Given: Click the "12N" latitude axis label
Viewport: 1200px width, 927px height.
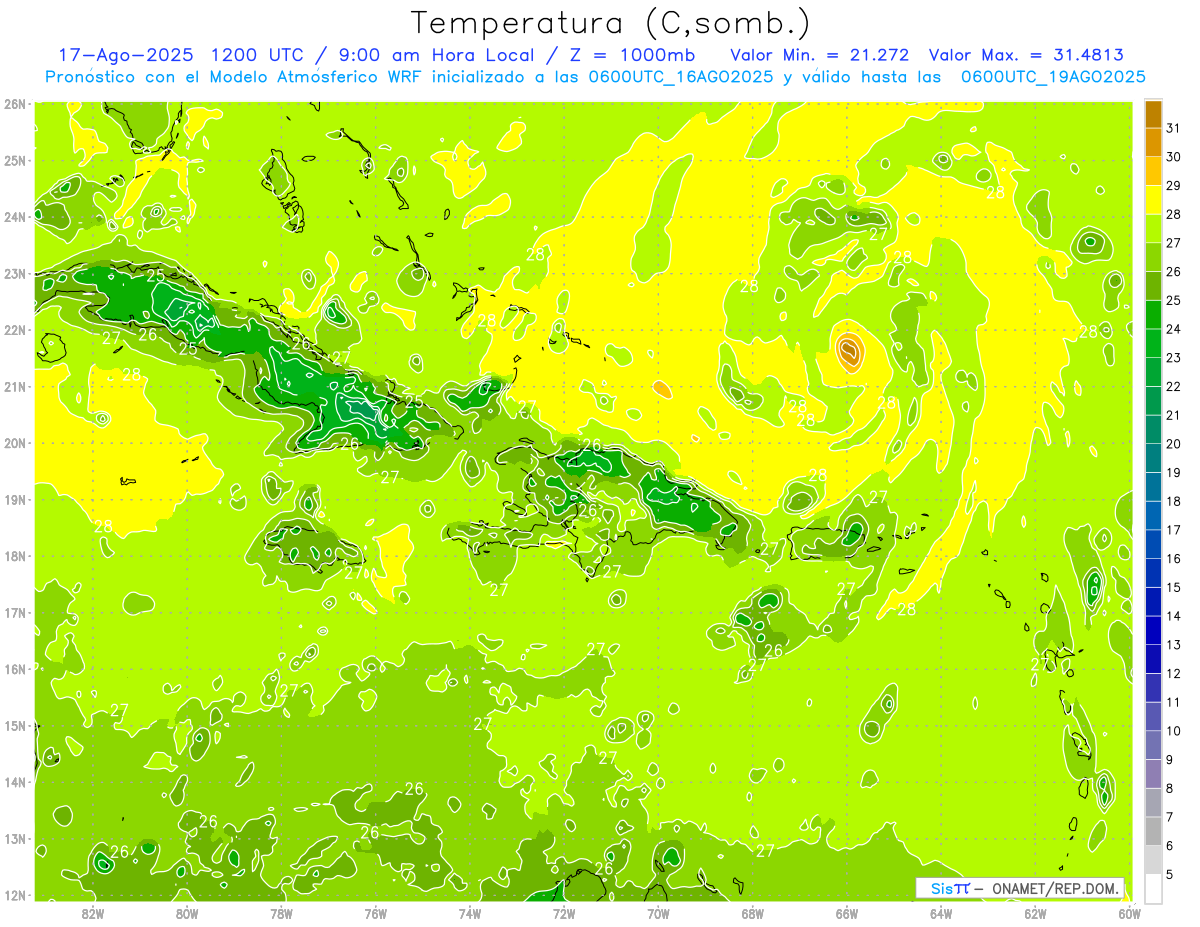Looking at the screenshot, I should coord(15,895).
